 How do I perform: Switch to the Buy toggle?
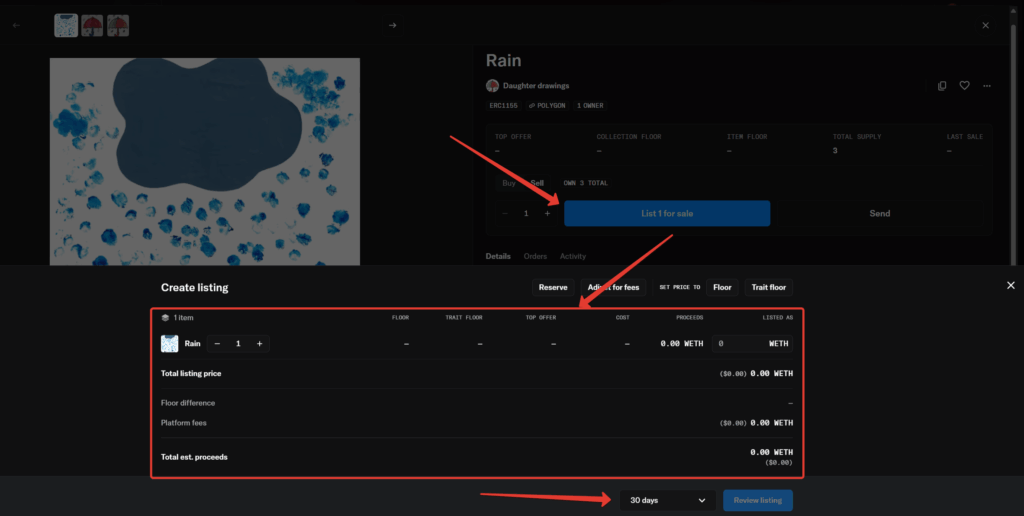[509, 183]
